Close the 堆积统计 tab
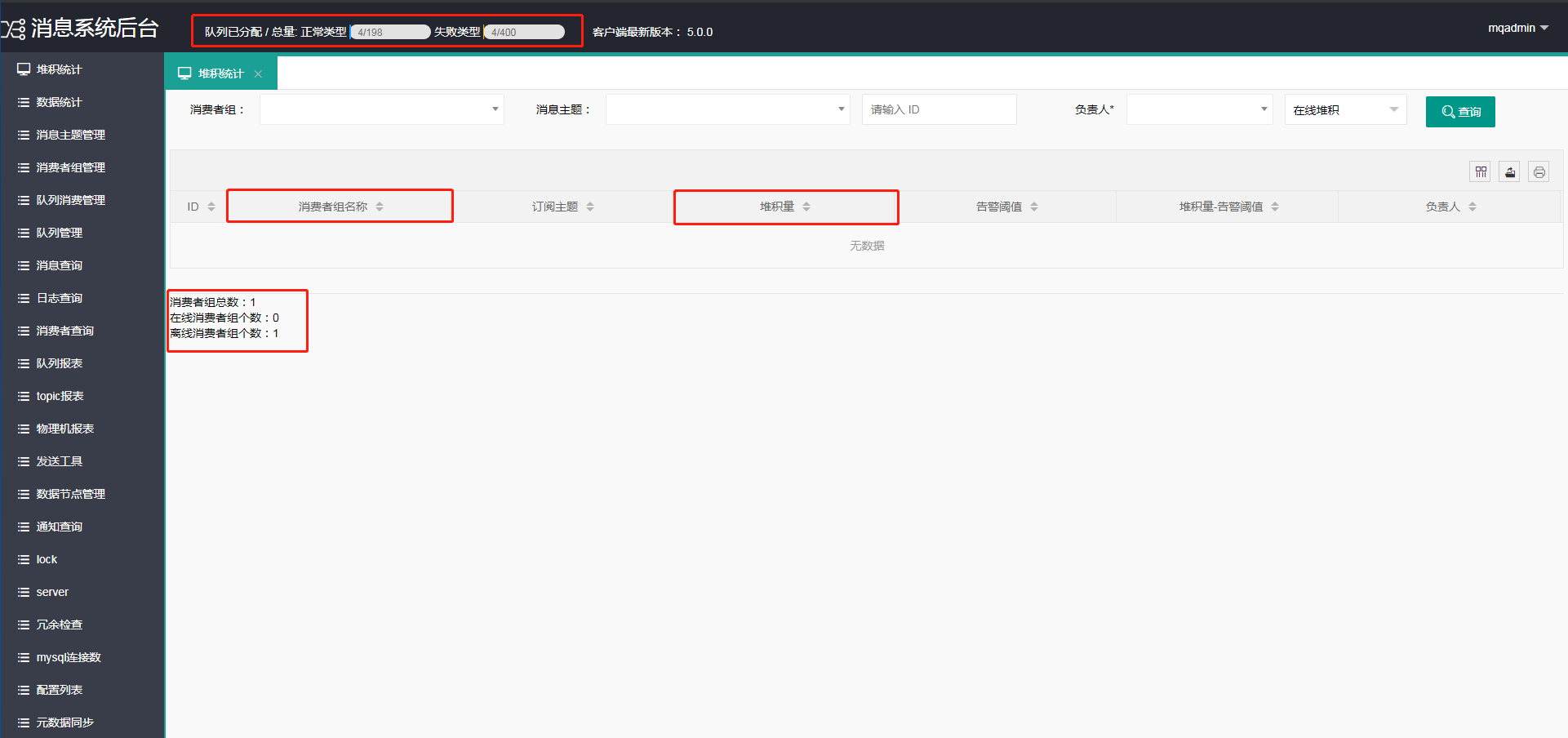Viewport: 1568px width, 738px height. [x=258, y=73]
